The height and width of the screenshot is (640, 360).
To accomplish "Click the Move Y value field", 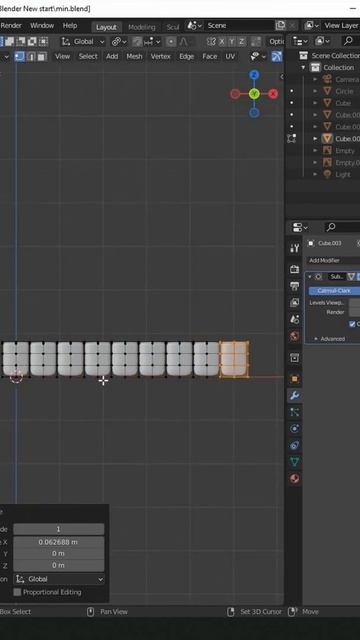I will tap(59, 553).
